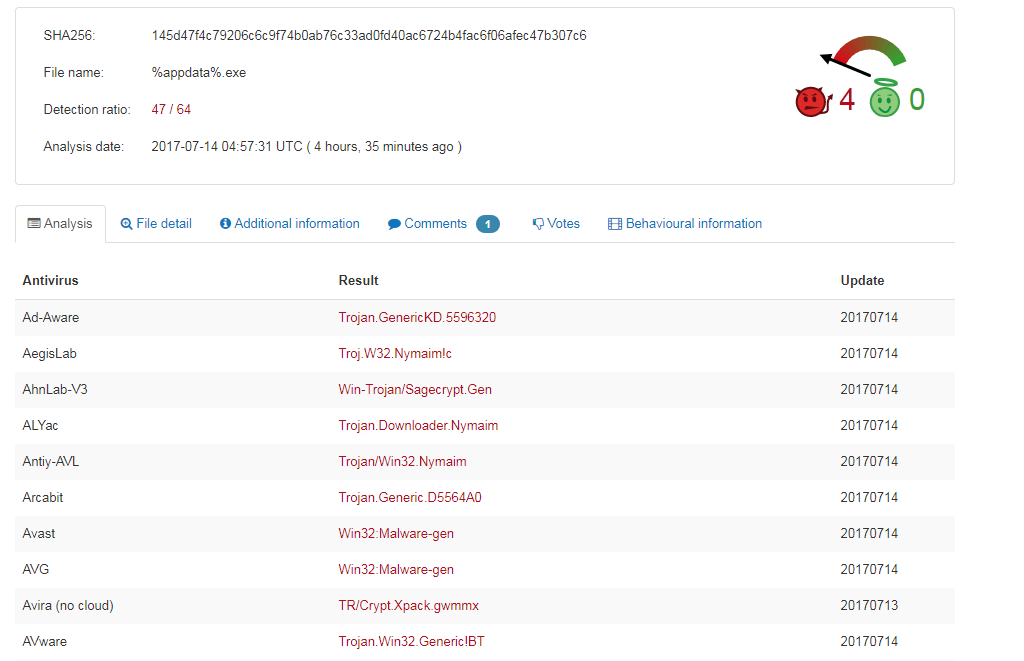Click the Avira (no cloud) antivirus name
This screenshot has height=661, width=1024.
point(68,605)
